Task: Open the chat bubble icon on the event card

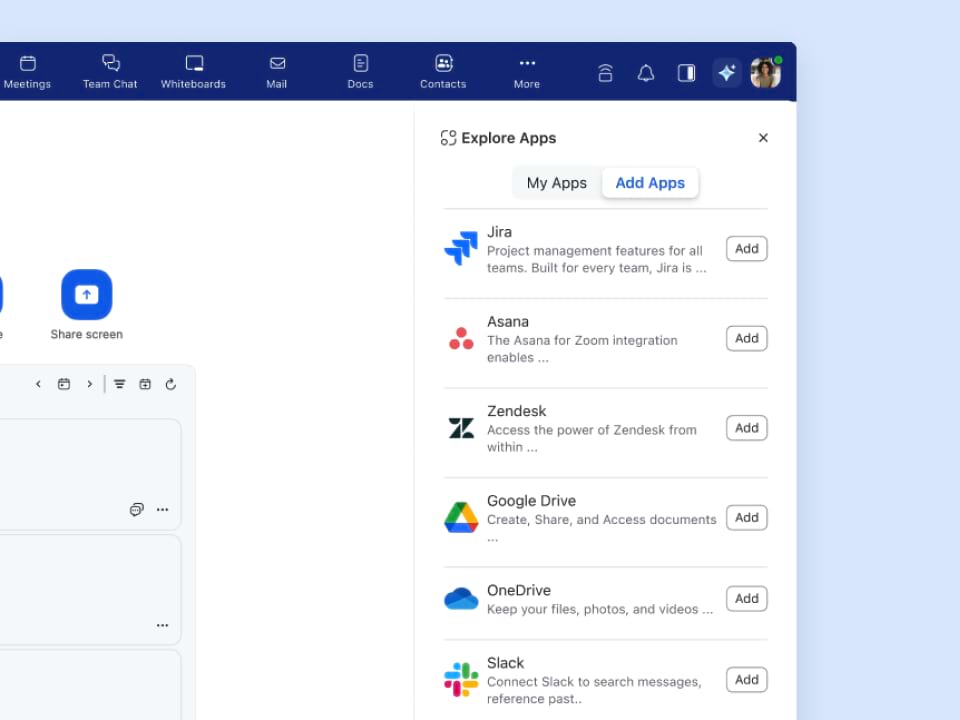Action: [136, 509]
